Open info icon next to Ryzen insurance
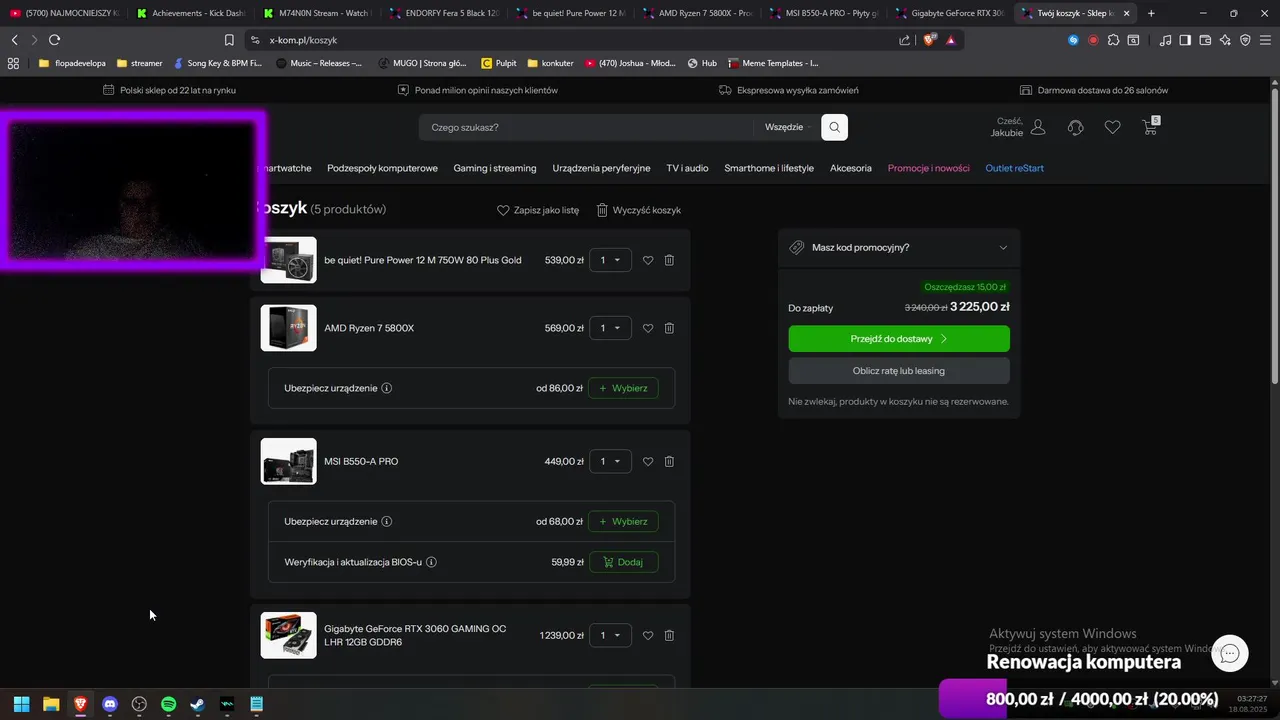Image resolution: width=1280 pixels, height=720 pixels. tap(387, 388)
